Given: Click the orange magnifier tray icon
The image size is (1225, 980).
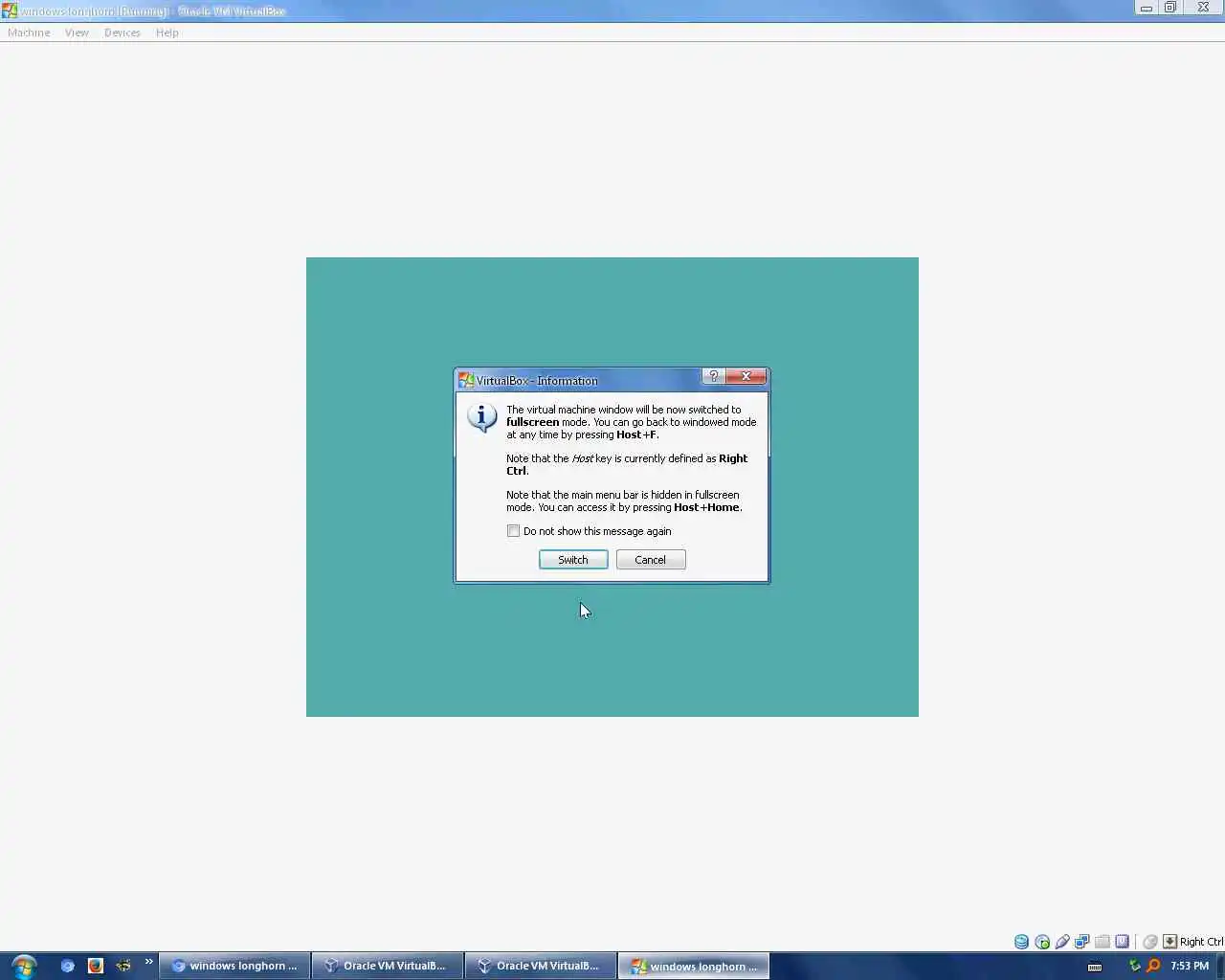Looking at the screenshot, I should 1153,966.
